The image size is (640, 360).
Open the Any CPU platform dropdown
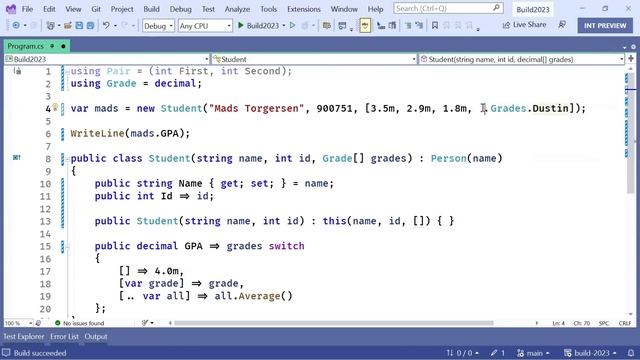point(205,26)
